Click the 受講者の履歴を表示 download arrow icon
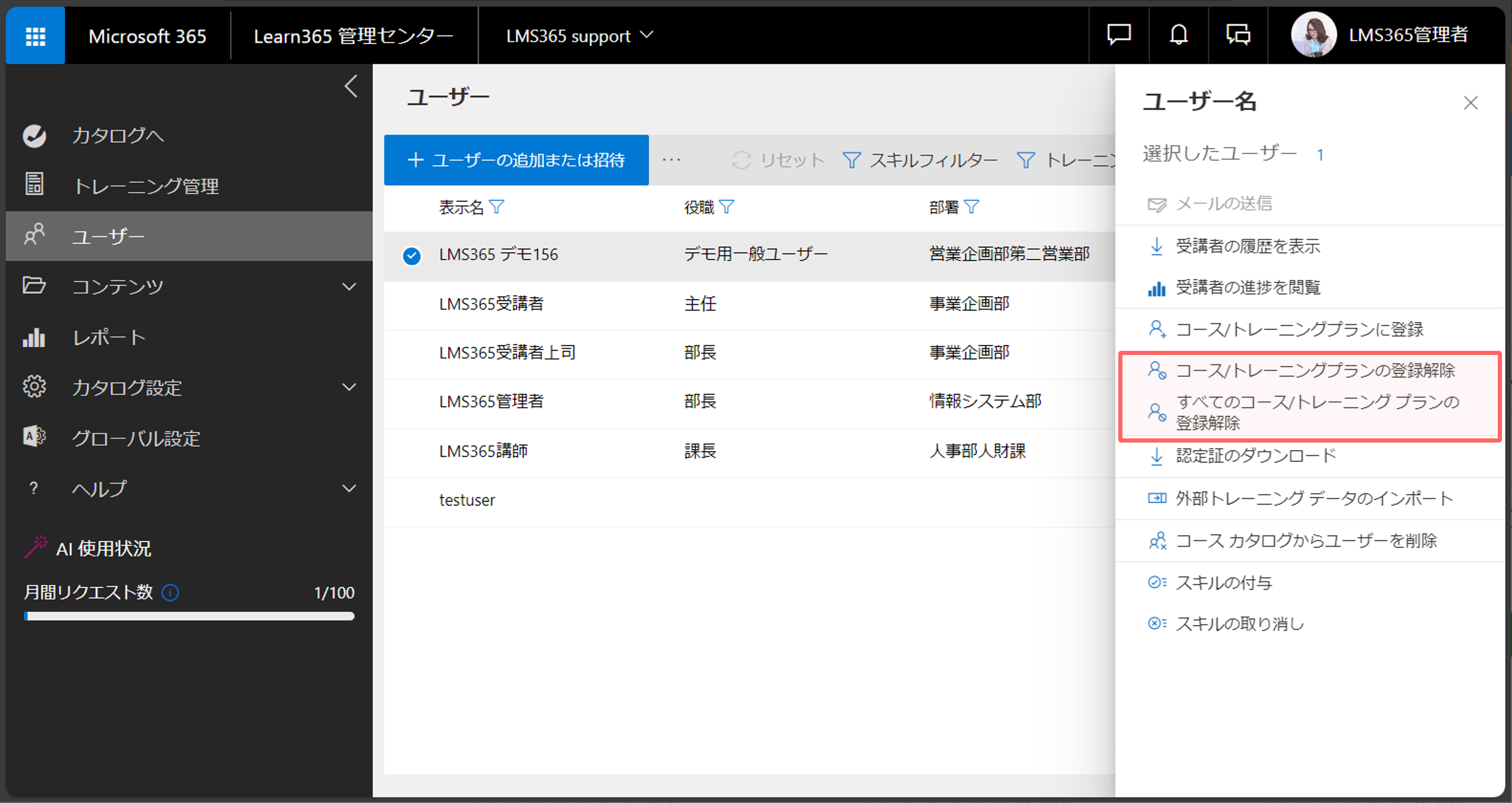The width and height of the screenshot is (1512, 803). click(1156, 246)
